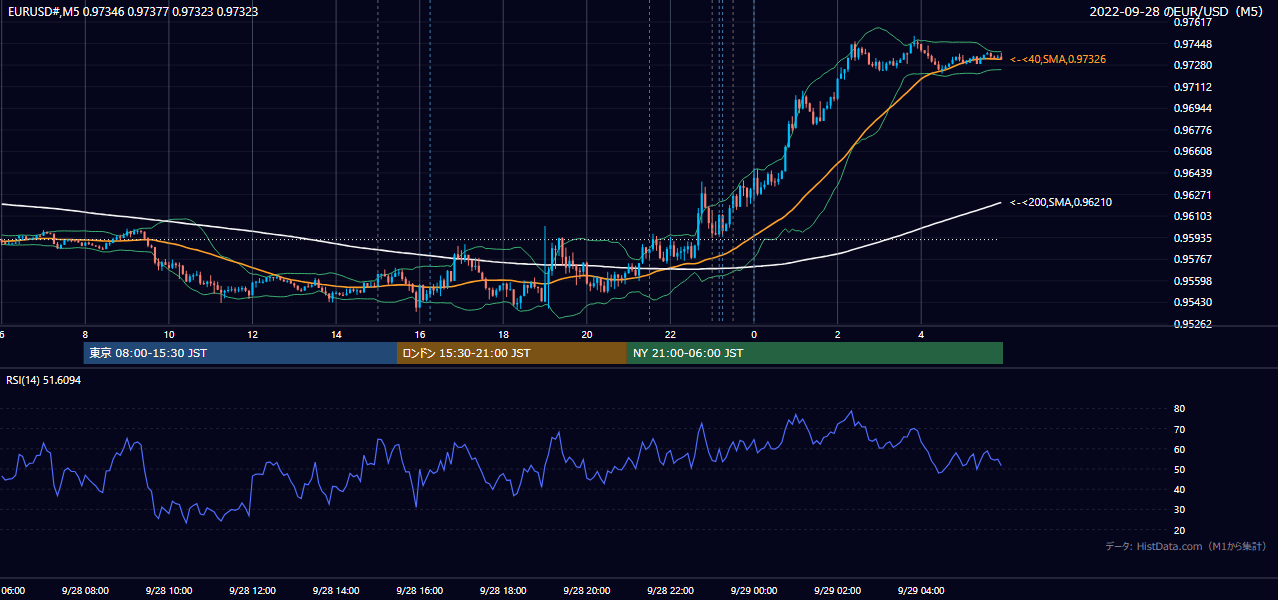The width and height of the screenshot is (1278, 600).
Task: Click bottom time label 9/28 14:00
Action: click(x=335, y=591)
